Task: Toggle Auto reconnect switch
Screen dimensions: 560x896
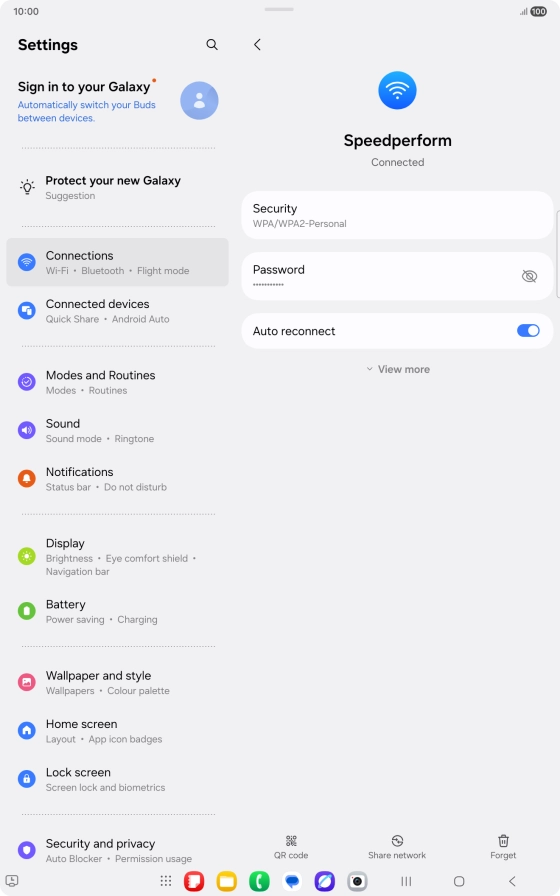Action: [528, 331]
